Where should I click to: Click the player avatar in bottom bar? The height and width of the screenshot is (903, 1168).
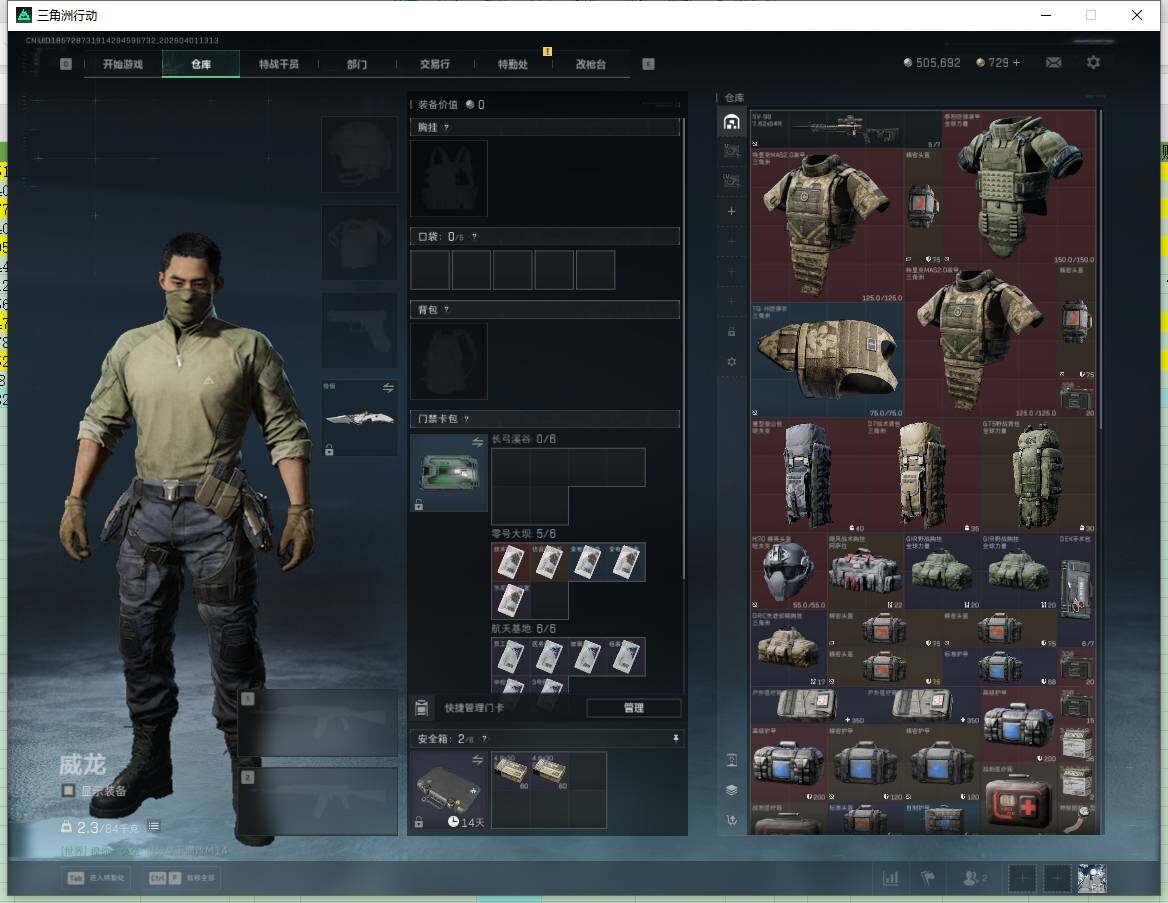click(1092, 878)
